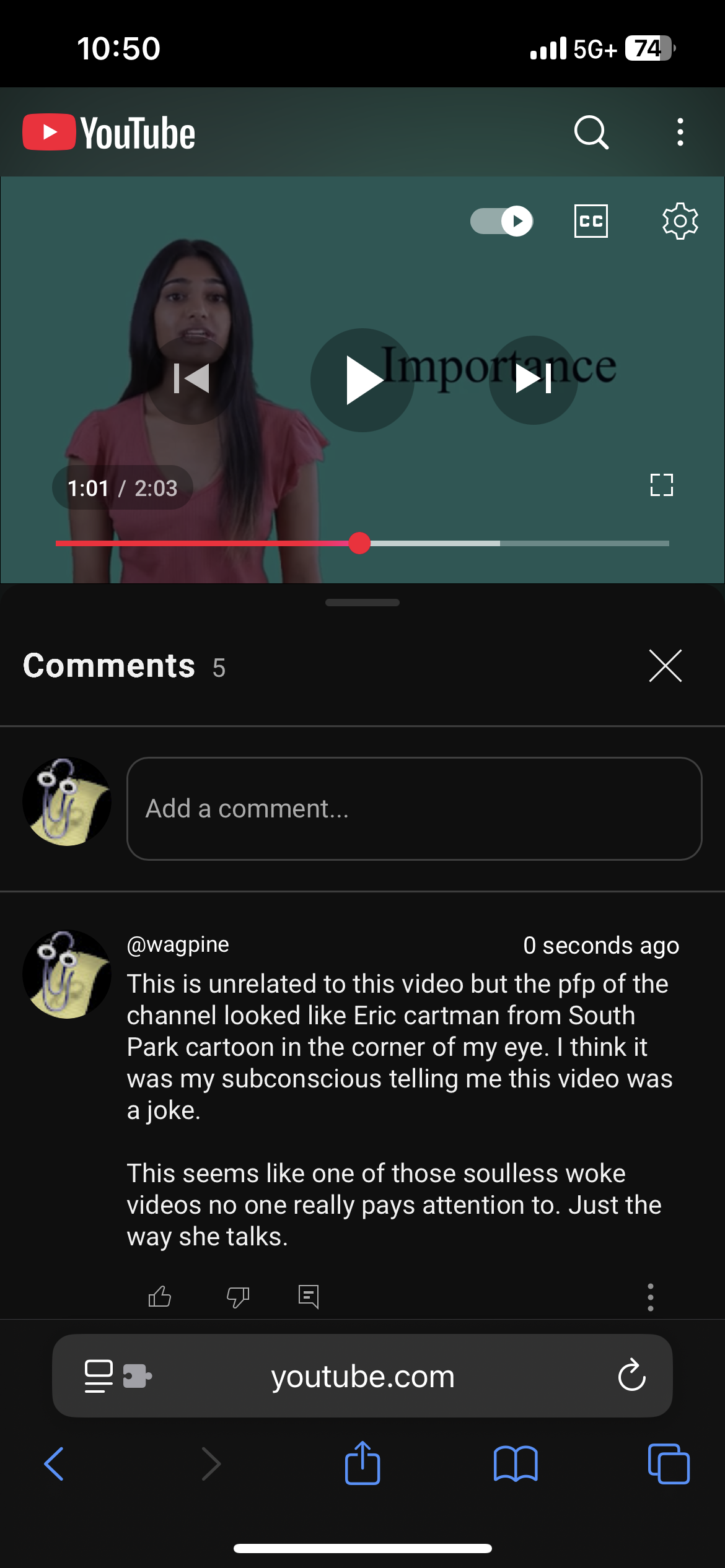Open Safari share sheet

pyautogui.click(x=362, y=1464)
